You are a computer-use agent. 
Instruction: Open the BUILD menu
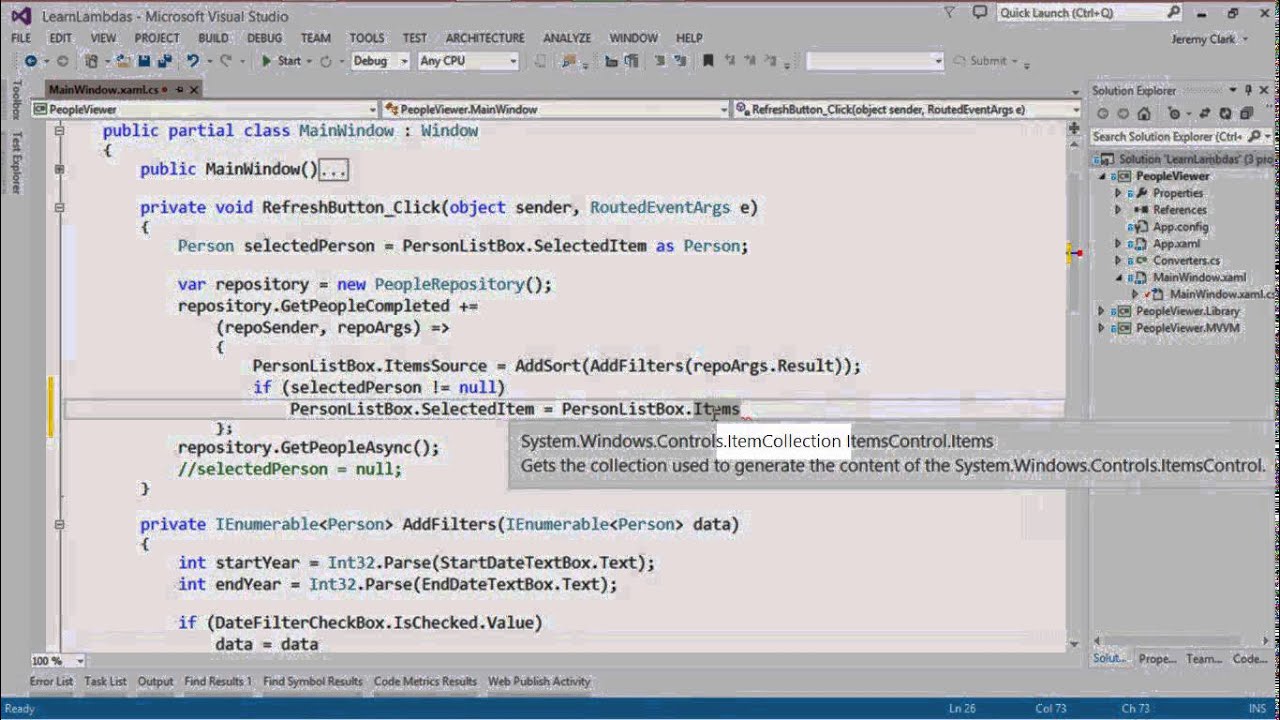[x=213, y=38]
